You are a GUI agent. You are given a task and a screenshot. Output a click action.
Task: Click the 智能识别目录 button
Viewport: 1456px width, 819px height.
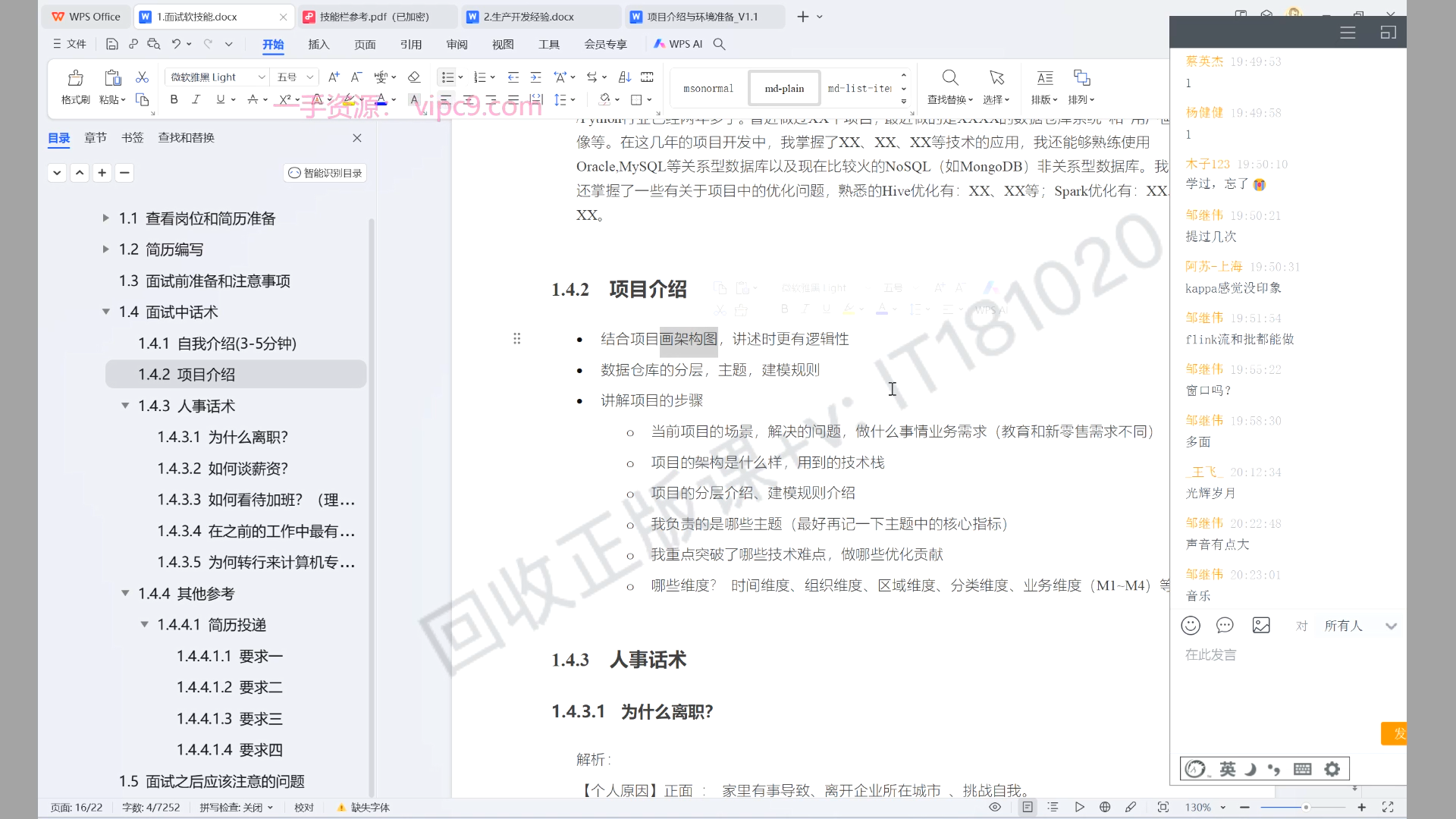click(325, 173)
